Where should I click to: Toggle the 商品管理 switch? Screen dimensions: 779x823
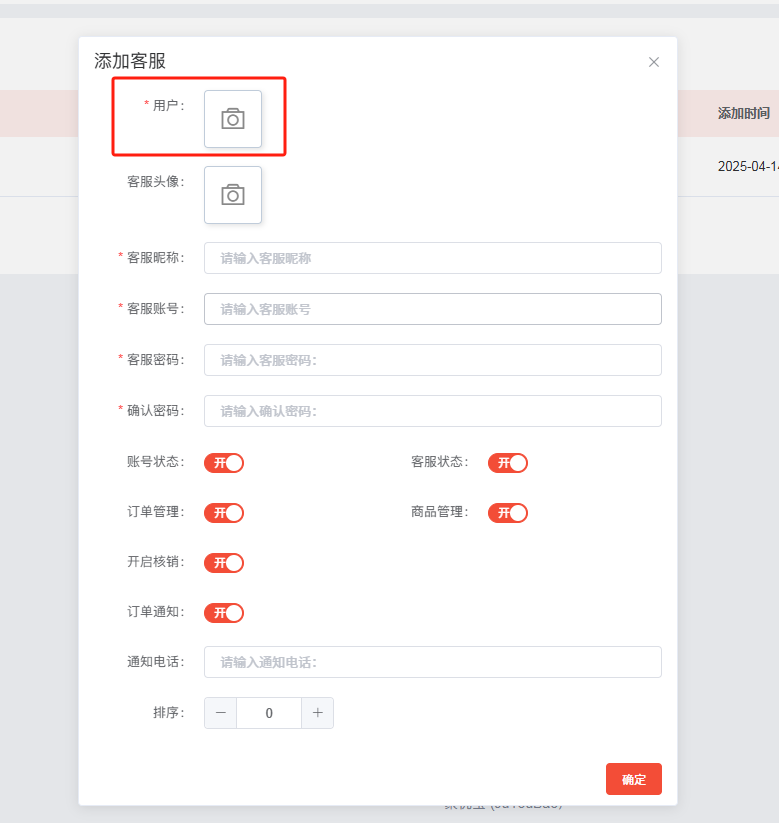coord(508,512)
